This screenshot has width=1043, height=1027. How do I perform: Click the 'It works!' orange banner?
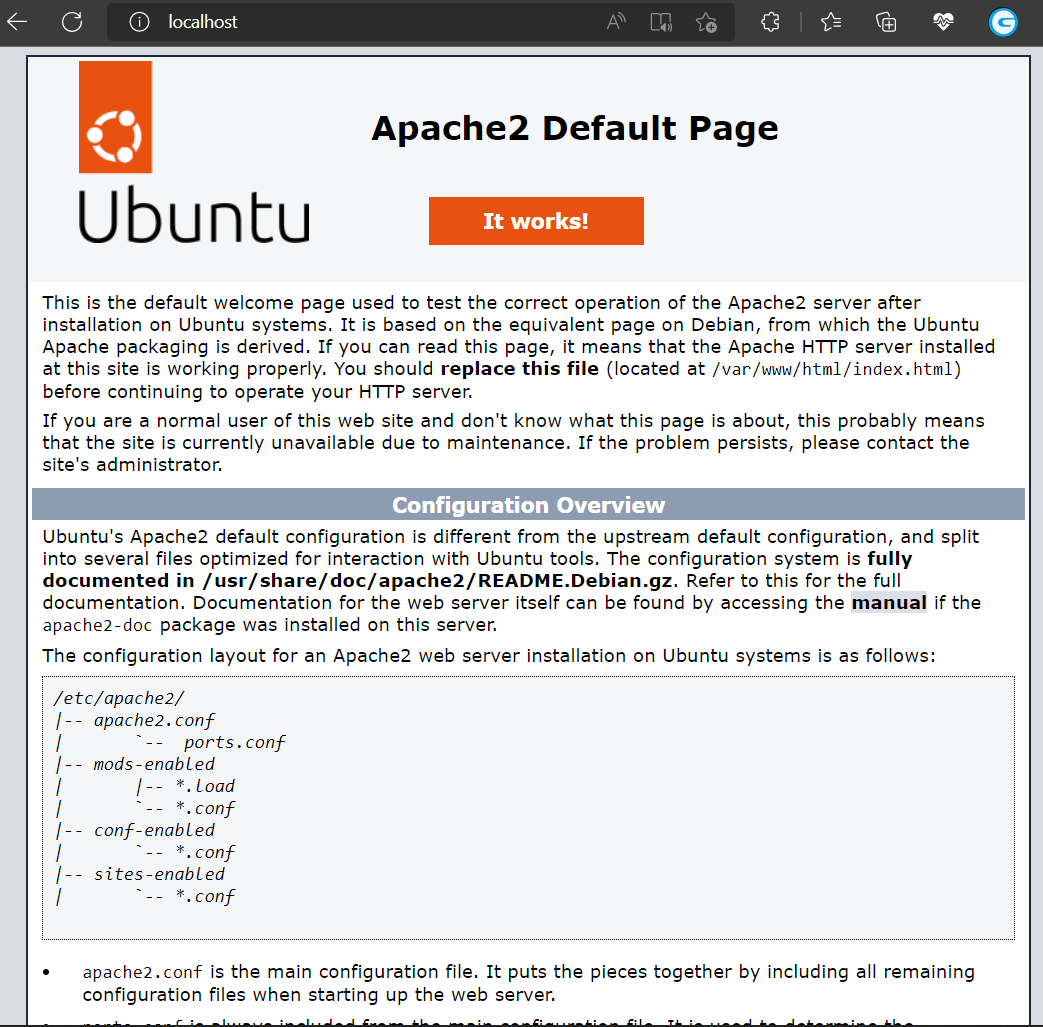click(x=536, y=221)
